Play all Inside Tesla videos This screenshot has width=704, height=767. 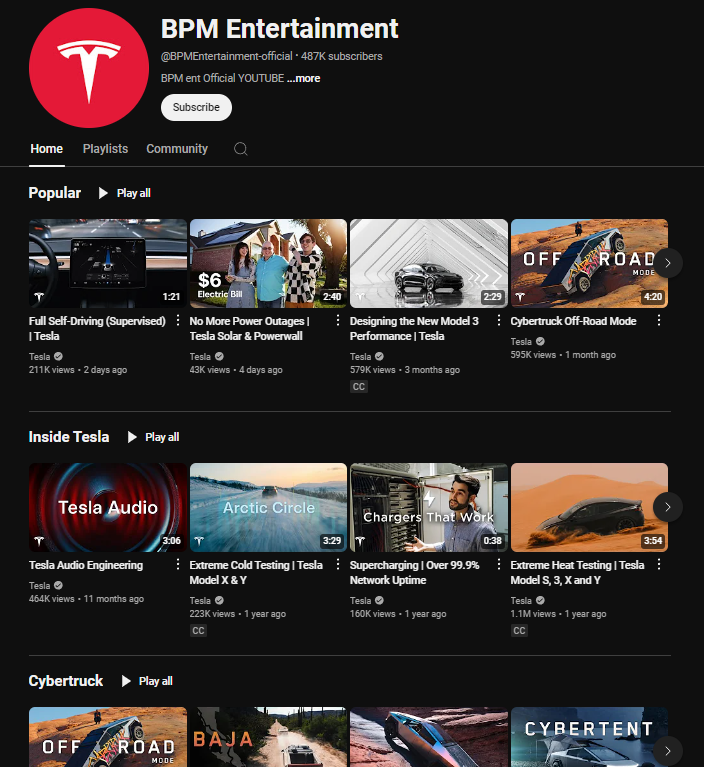point(152,437)
